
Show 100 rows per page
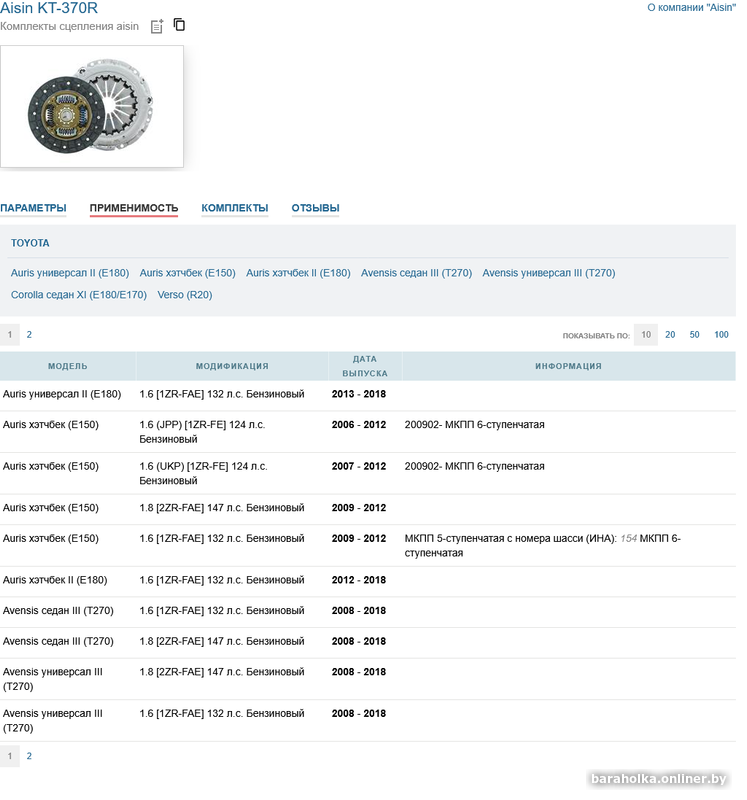721,335
